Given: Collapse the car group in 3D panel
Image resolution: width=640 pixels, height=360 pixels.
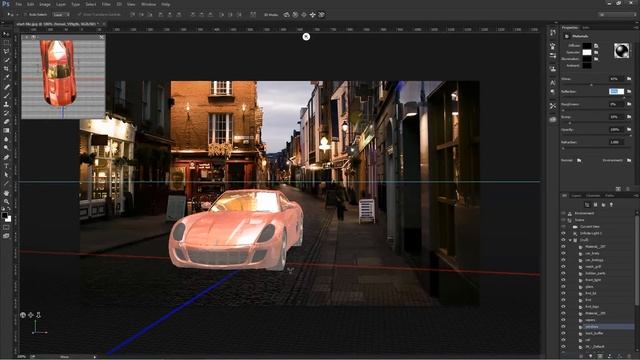Looking at the screenshot, I should pyautogui.click(x=571, y=240).
